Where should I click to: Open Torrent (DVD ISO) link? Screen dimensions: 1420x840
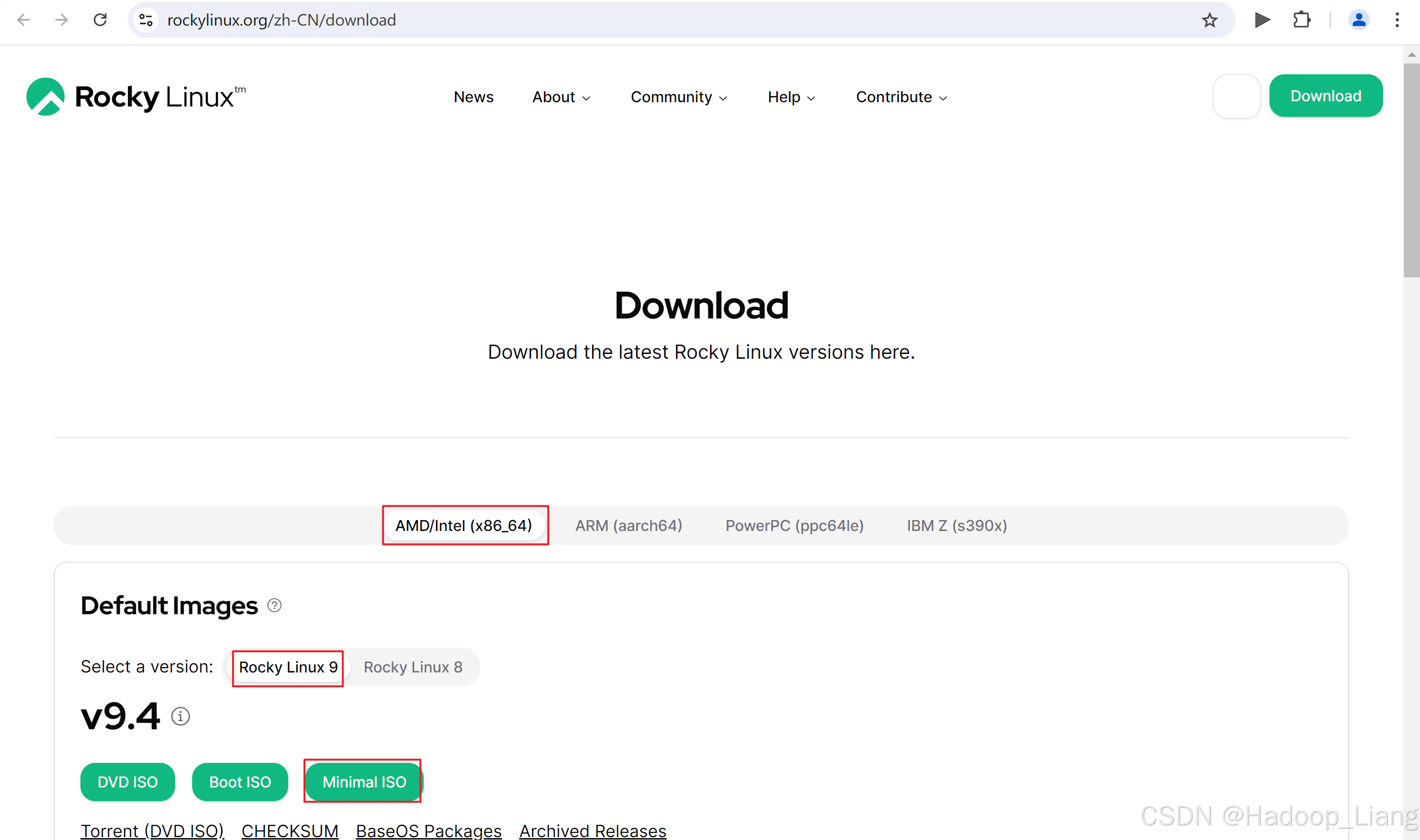click(x=152, y=831)
